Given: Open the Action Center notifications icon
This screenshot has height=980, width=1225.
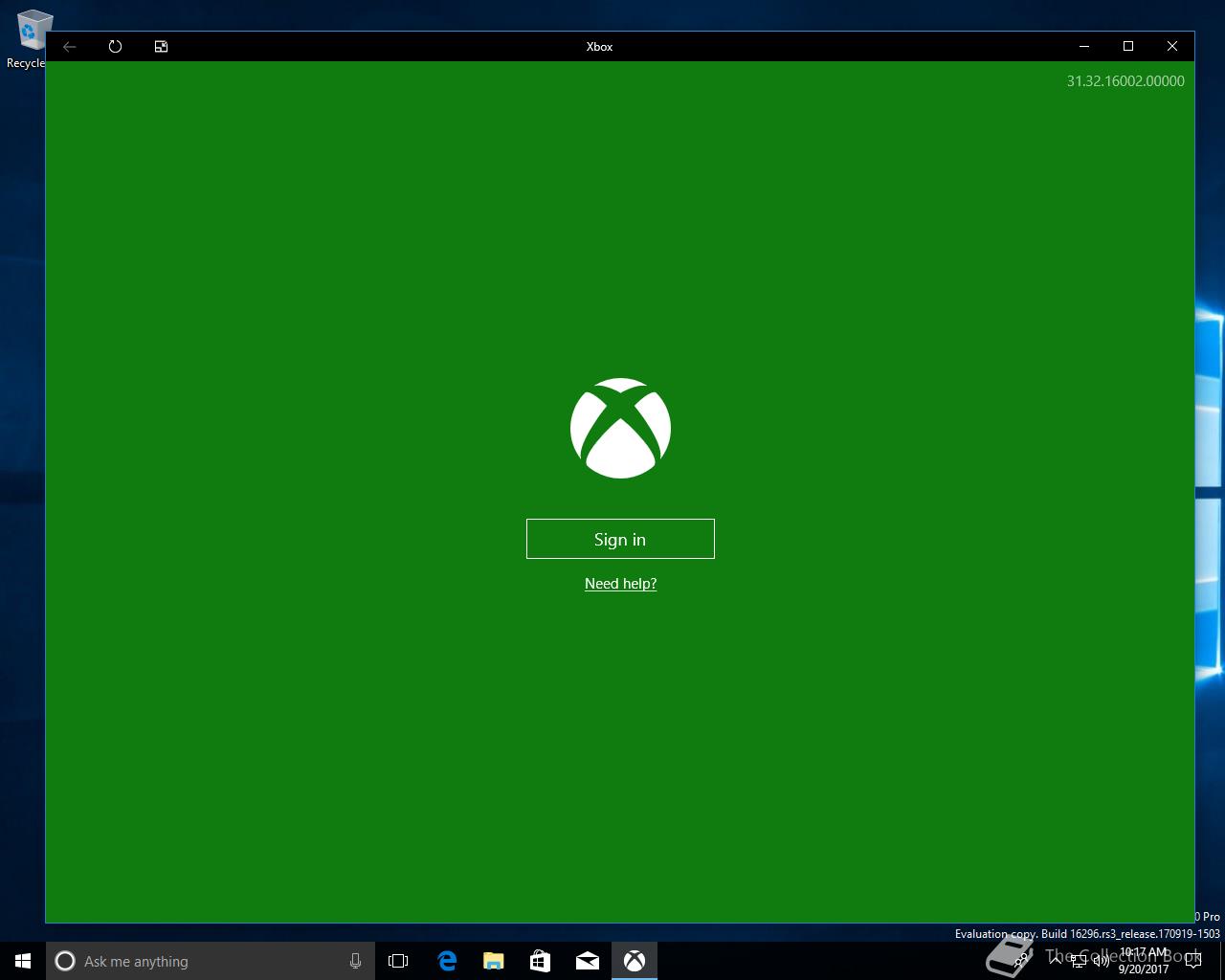Looking at the screenshot, I should click(x=1192, y=961).
